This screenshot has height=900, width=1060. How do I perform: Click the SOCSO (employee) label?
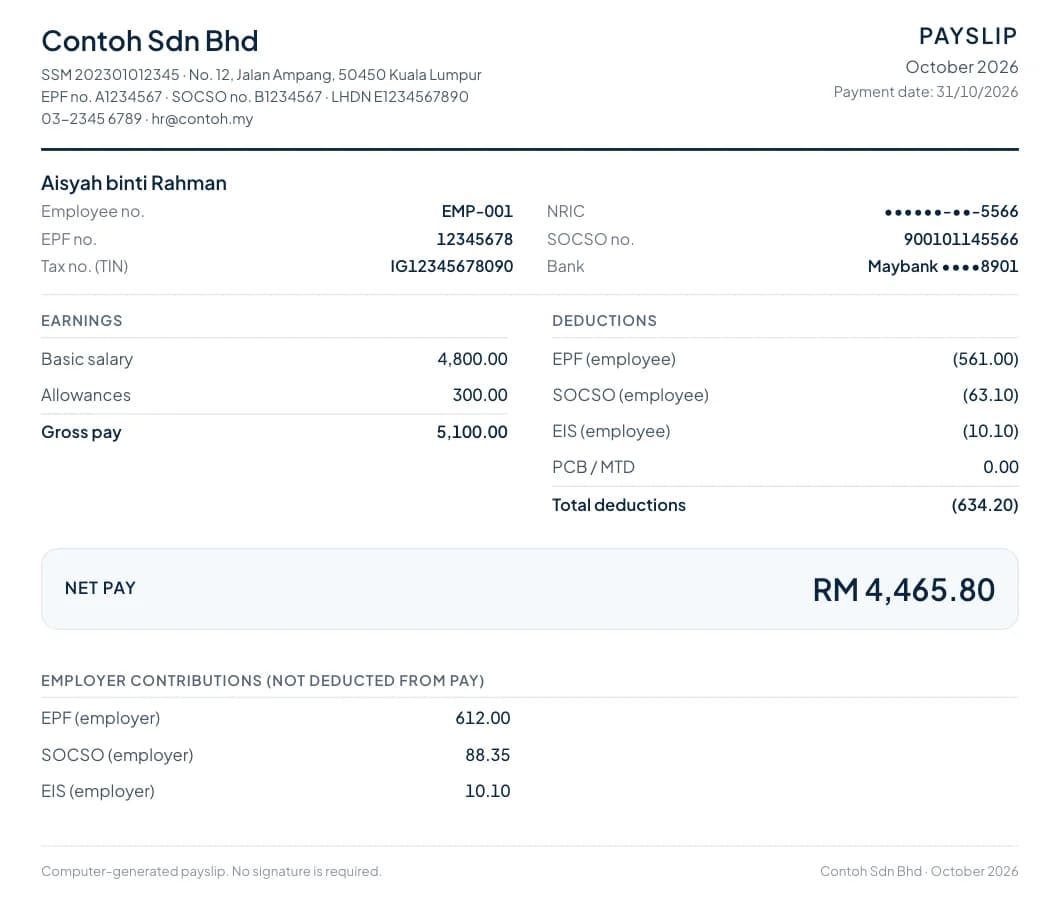pos(630,395)
